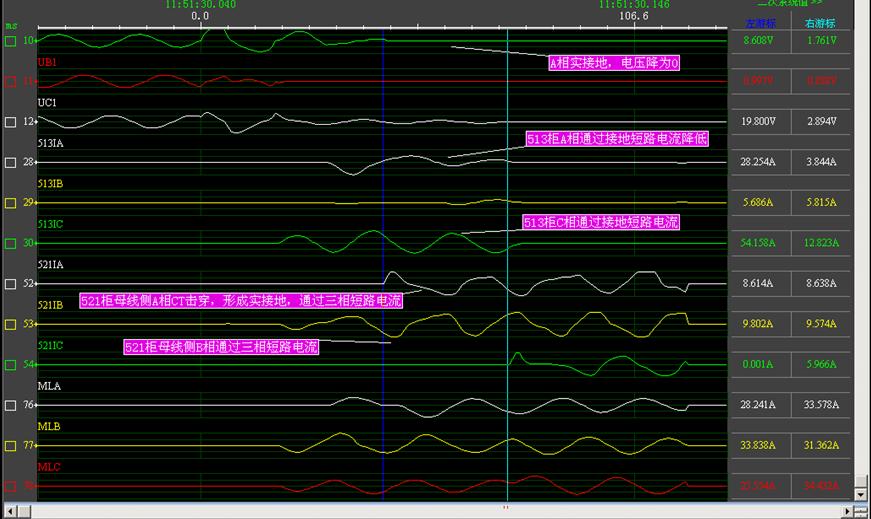Select the 513IC channel 30 checkbox

[10, 243]
